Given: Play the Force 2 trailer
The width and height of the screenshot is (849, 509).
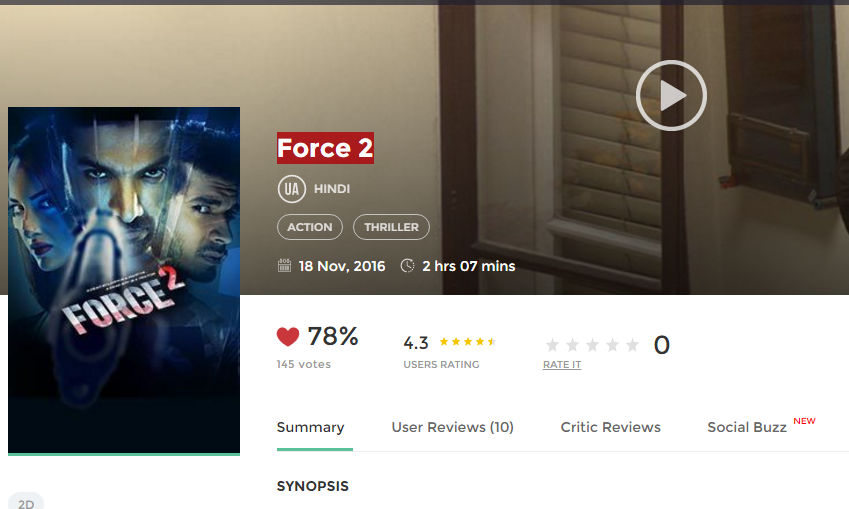Looking at the screenshot, I should click(x=671, y=96).
